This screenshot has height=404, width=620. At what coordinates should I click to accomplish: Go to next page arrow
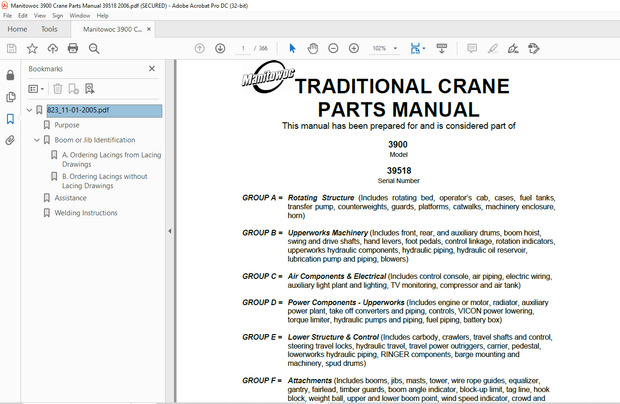click(x=220, y=49)
